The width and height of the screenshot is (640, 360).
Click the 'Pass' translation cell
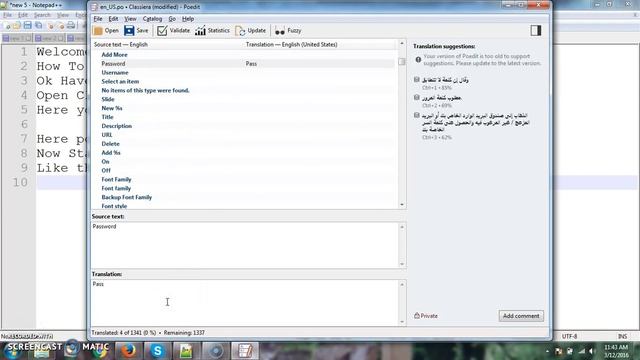coord(251,64)
